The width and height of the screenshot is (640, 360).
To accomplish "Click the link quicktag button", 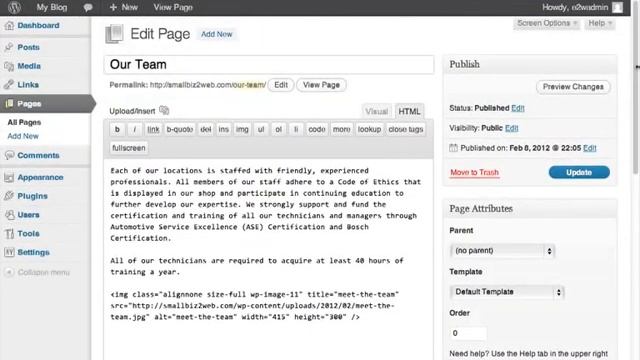I will click(x=153, y=129).
